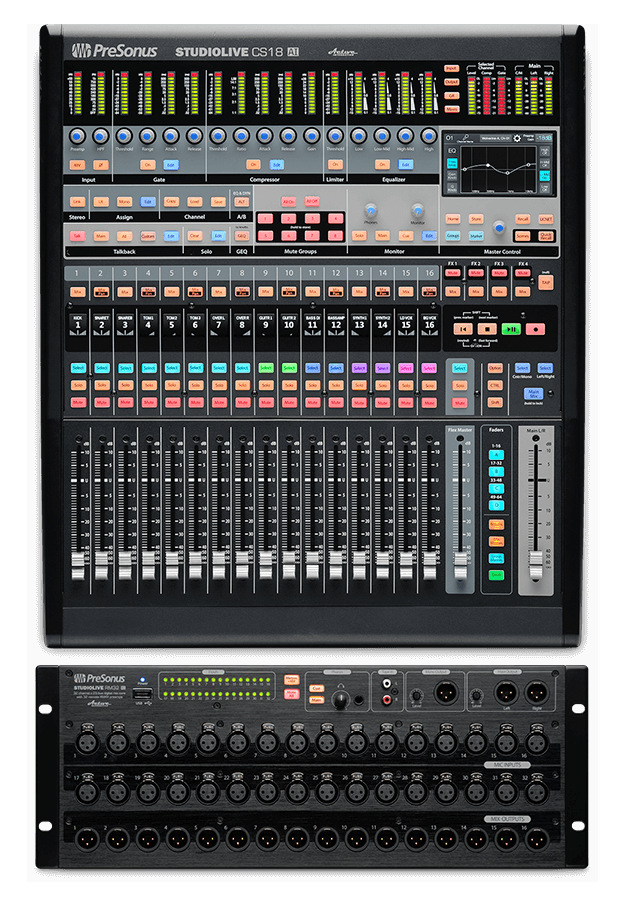Click the USB port on the RM32 rack
Screen dimensions: 625x915
(x=143, y=694)
